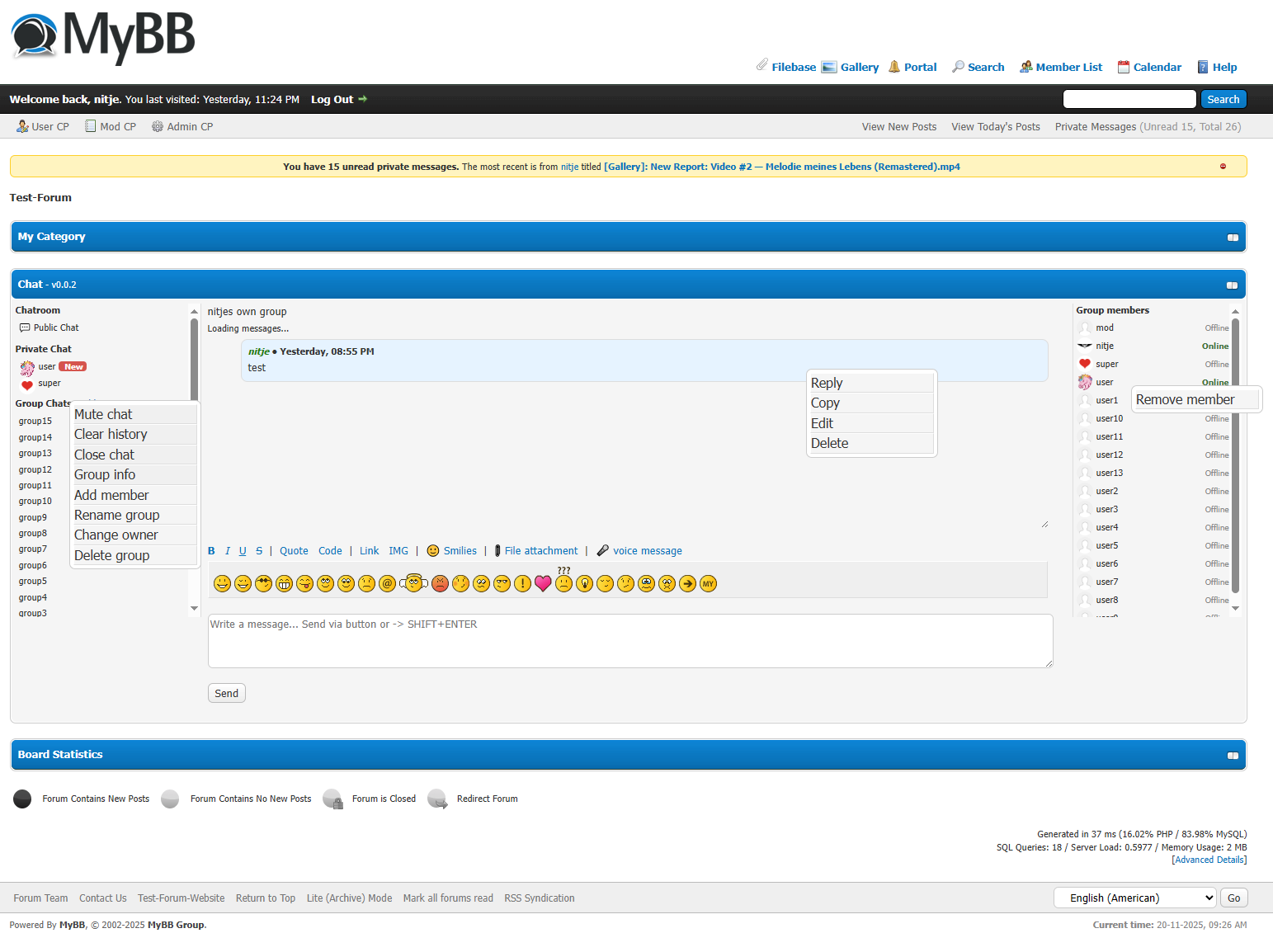This screenshot has height=952, width=1273.
Task: Collapse the Chat panel
Action: [x=1232, y=285]
